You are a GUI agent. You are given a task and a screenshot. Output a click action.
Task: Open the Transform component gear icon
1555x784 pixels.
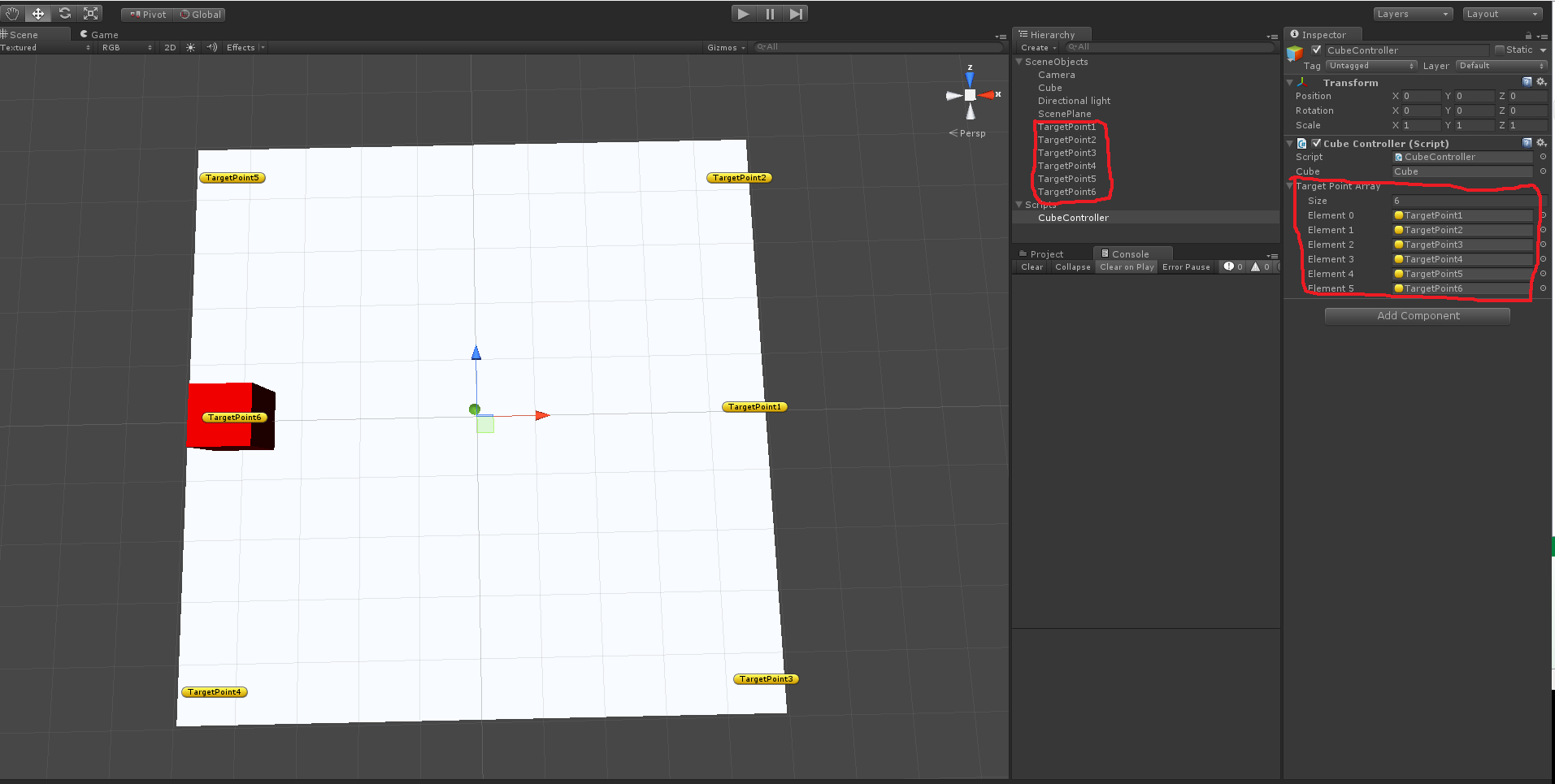(x=1541, y=82)
